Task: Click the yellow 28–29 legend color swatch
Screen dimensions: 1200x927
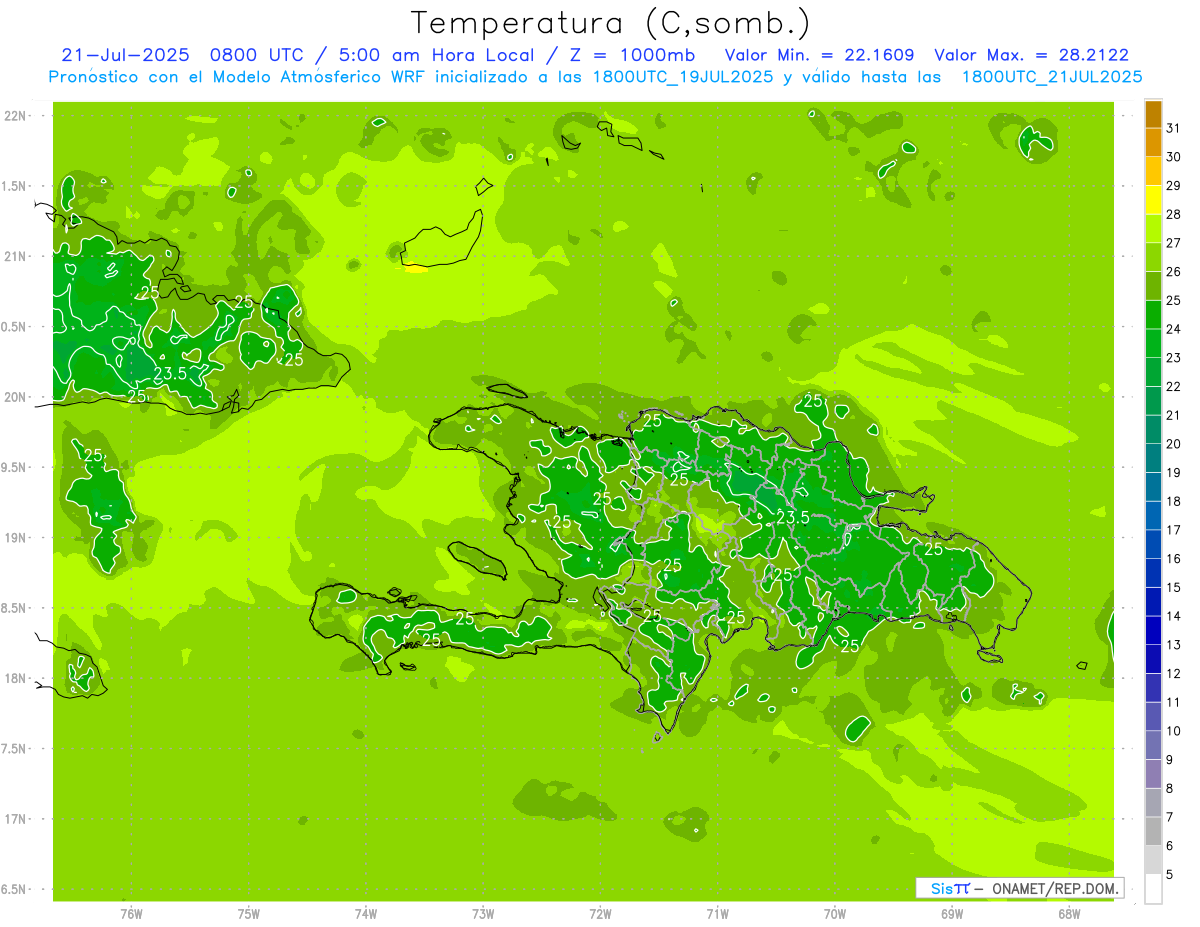Action: click(1153, 200)
